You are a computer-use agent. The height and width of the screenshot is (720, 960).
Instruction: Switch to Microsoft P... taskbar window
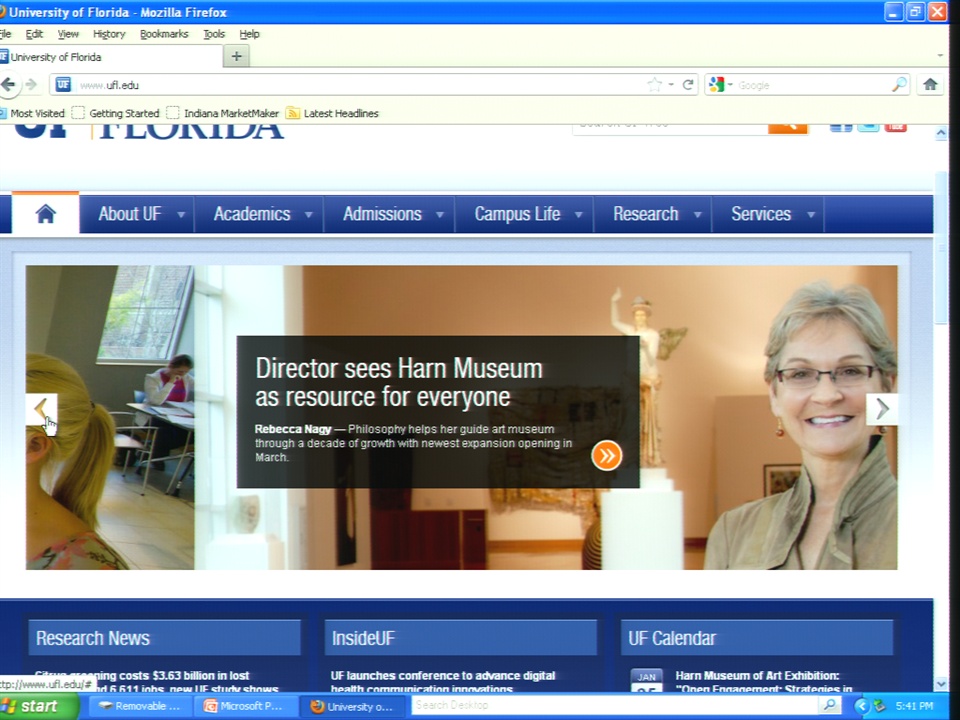pos(246,706)
